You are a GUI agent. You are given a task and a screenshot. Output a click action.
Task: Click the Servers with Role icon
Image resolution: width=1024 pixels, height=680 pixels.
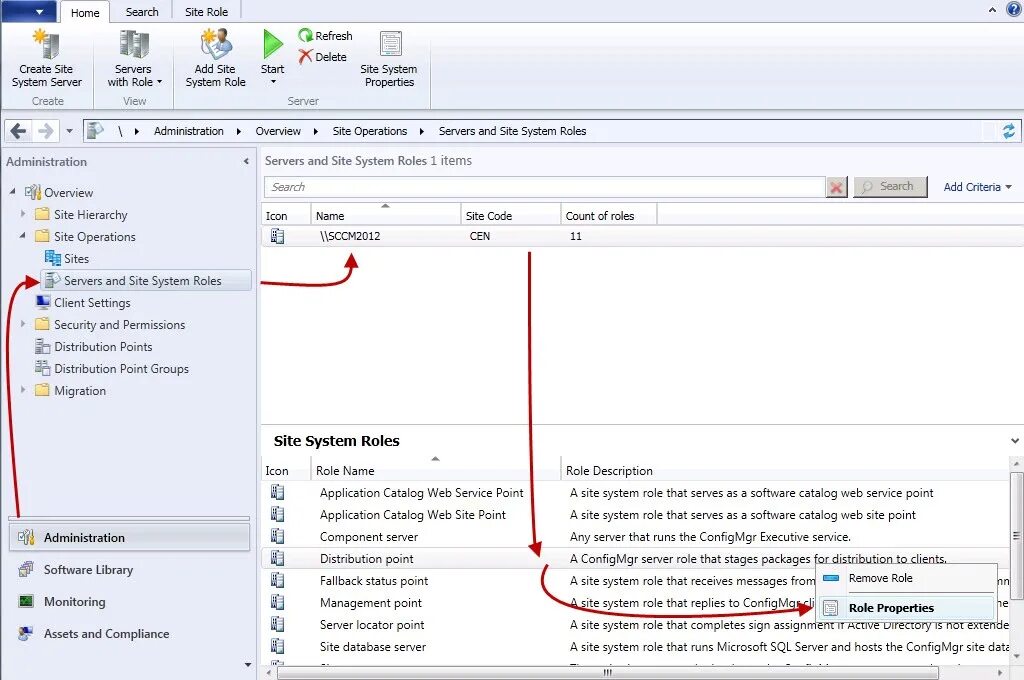133,44
